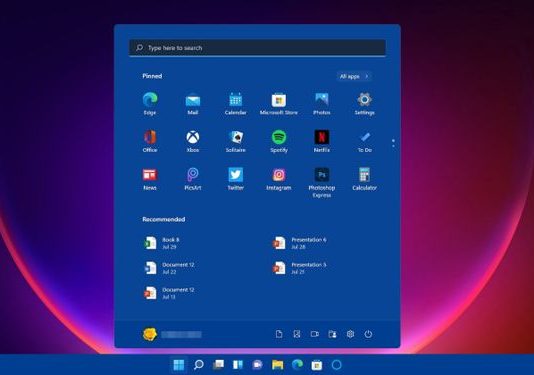
Task: Open the Edge pinned app
Action: 150,104
